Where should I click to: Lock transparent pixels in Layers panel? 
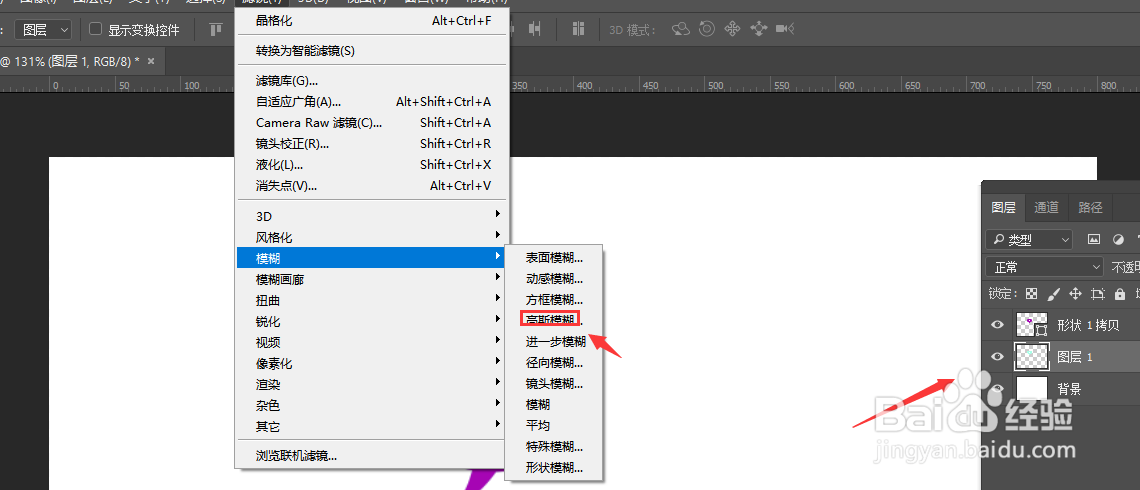(x=1031, y=294)
